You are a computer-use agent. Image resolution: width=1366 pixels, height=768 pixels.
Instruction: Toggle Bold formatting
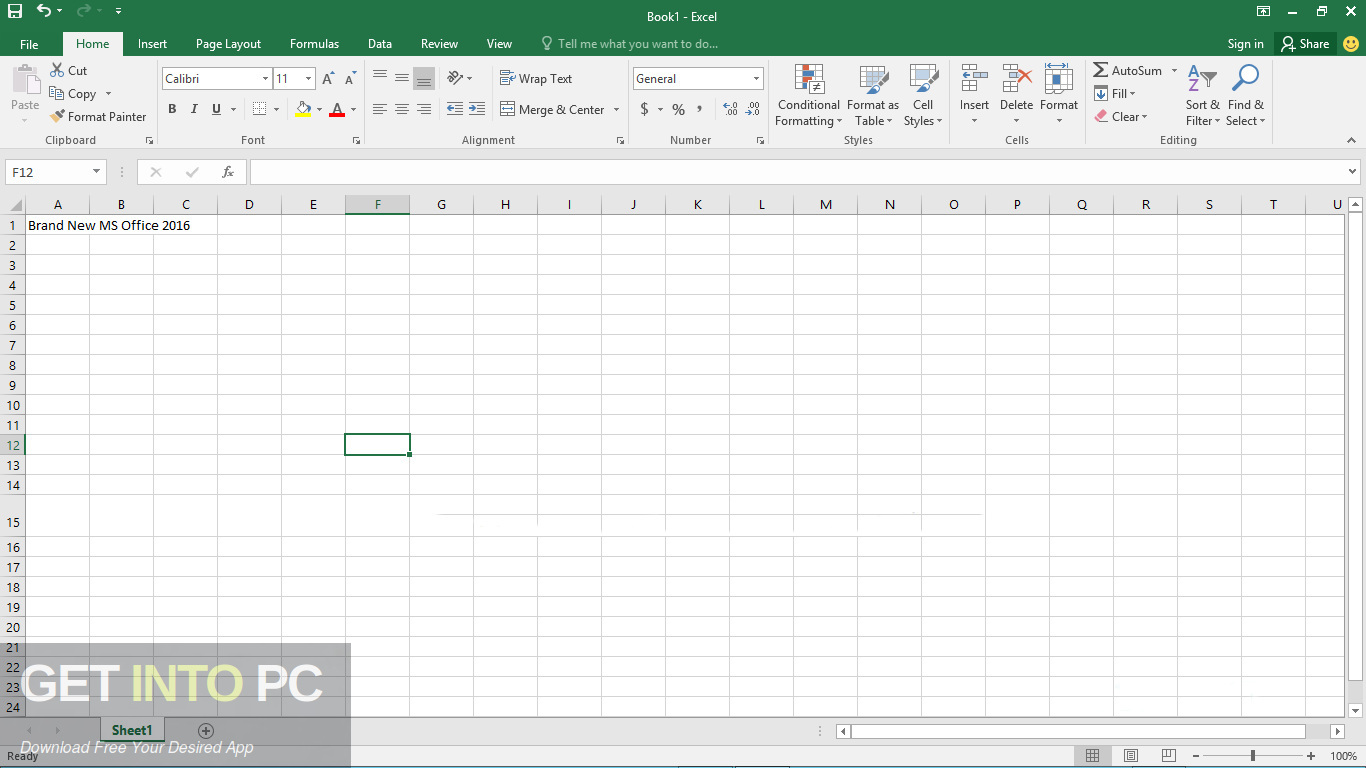(x=172, y=109)
